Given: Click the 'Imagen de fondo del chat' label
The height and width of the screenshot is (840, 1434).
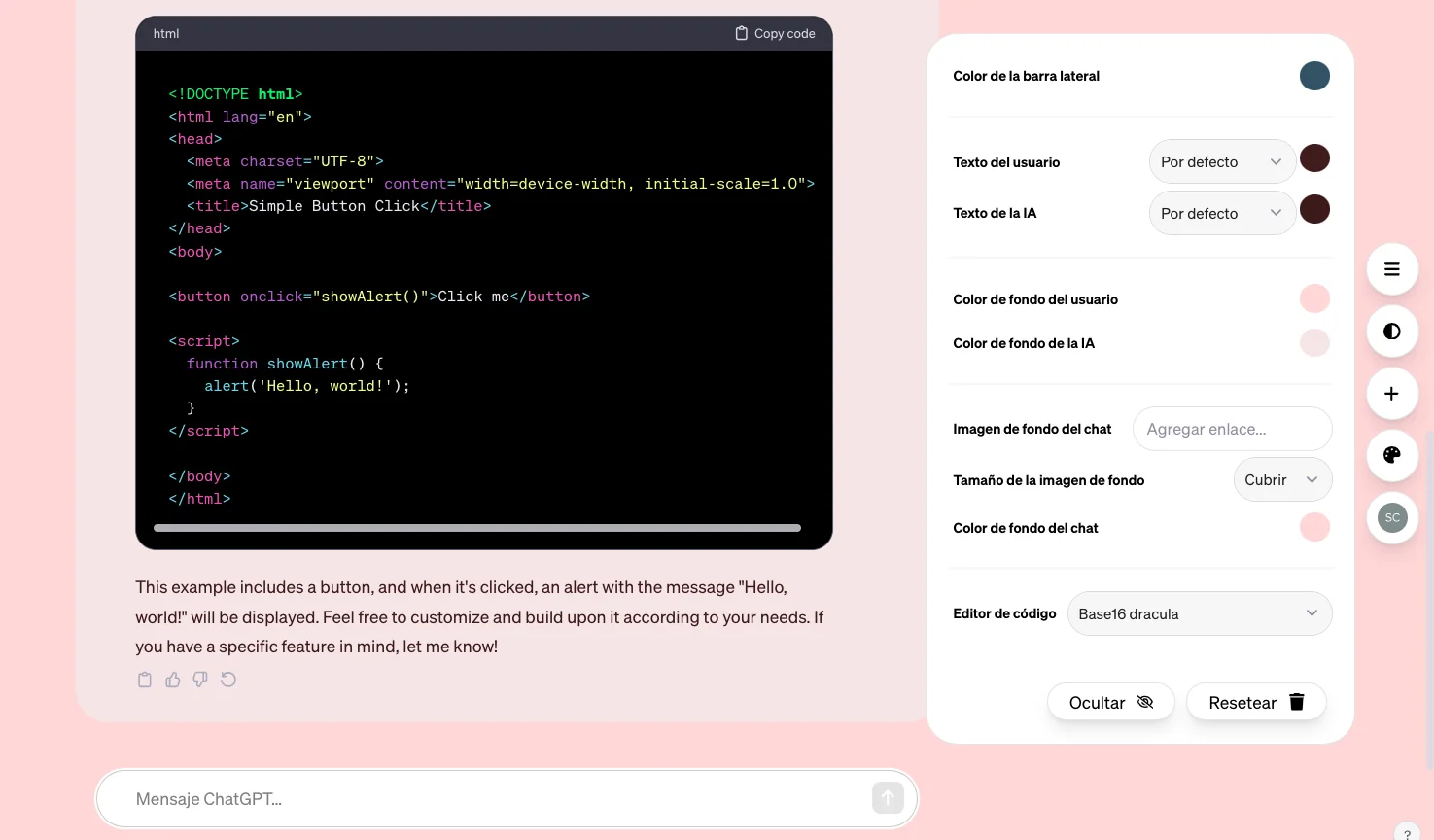Looking at the screenshot, I should [1032, 429].
